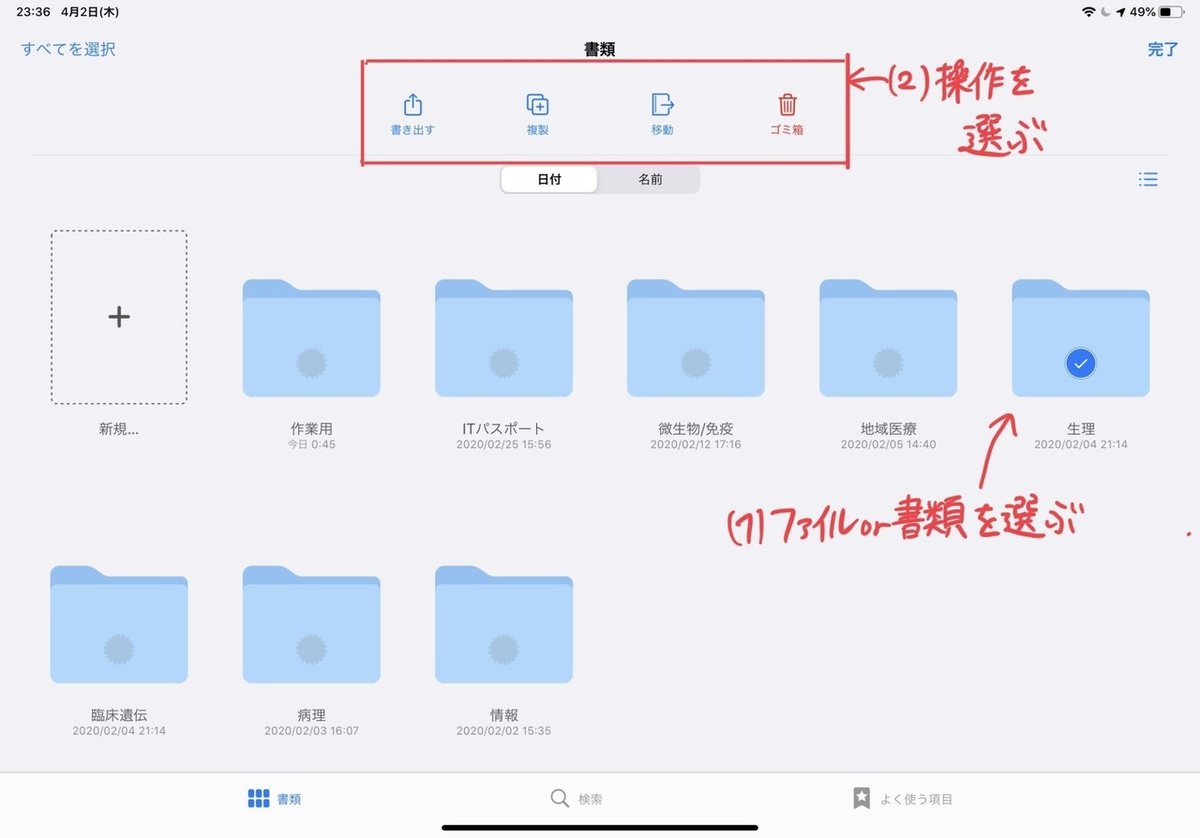Select the ITパスポート folder

tap(503, 335)
